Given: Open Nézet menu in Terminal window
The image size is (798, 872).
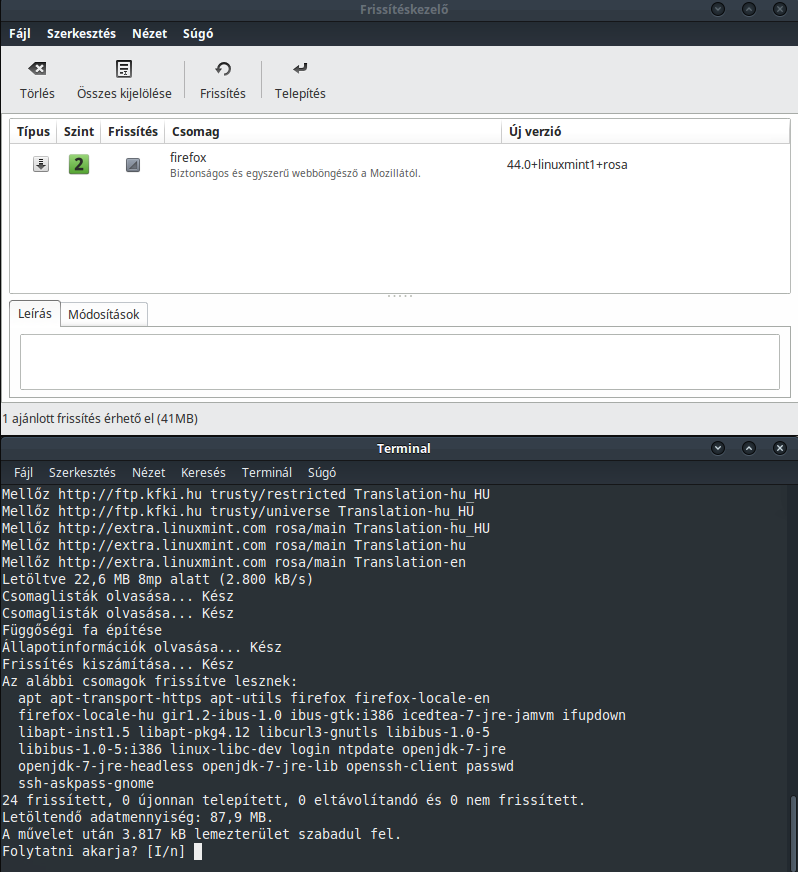Looking at the screenshot, I should click(148, 473).
